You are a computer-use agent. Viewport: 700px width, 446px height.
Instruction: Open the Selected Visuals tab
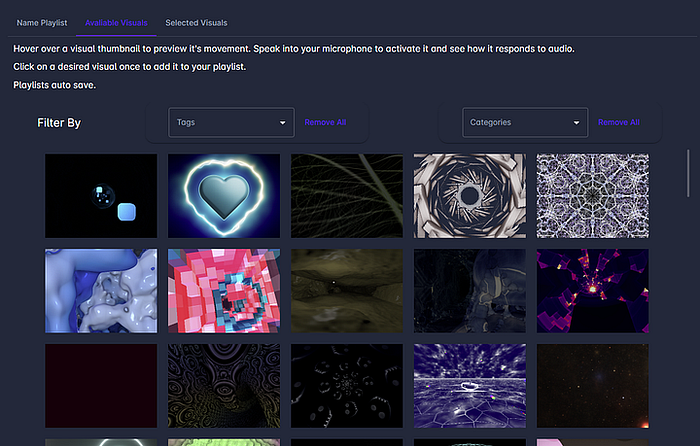196,23
